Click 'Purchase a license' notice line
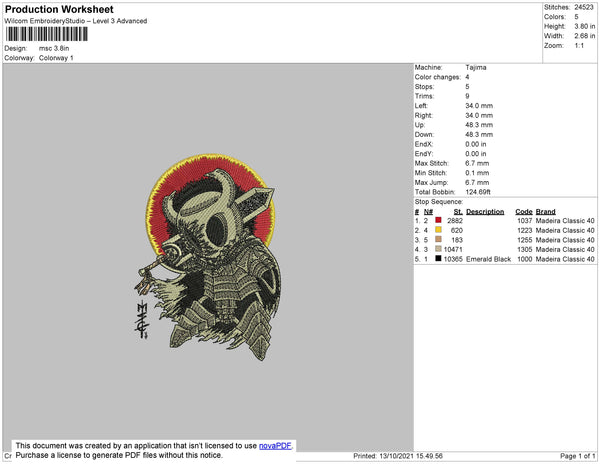Screen dimensions: 600x464 click(119, 455)
